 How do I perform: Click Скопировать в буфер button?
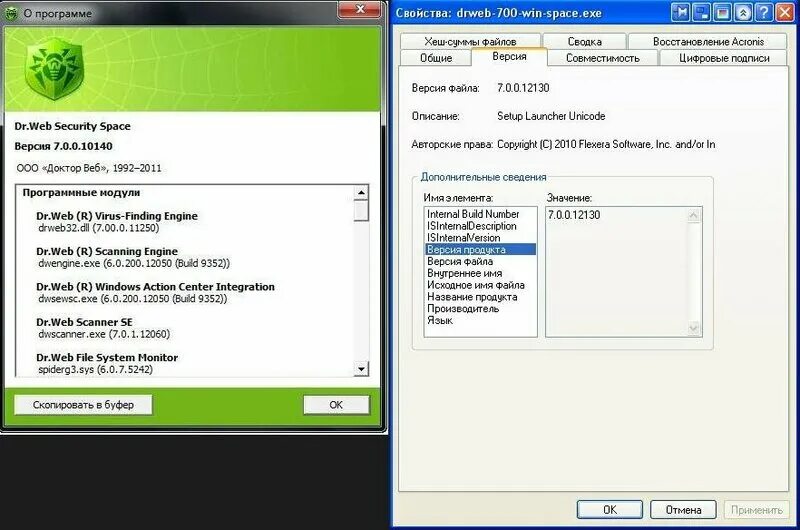(83, 405)
